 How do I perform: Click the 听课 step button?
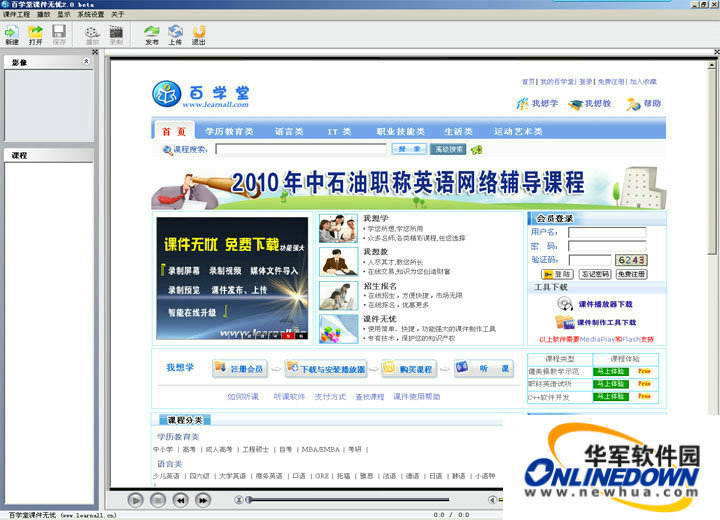point(484,368)
